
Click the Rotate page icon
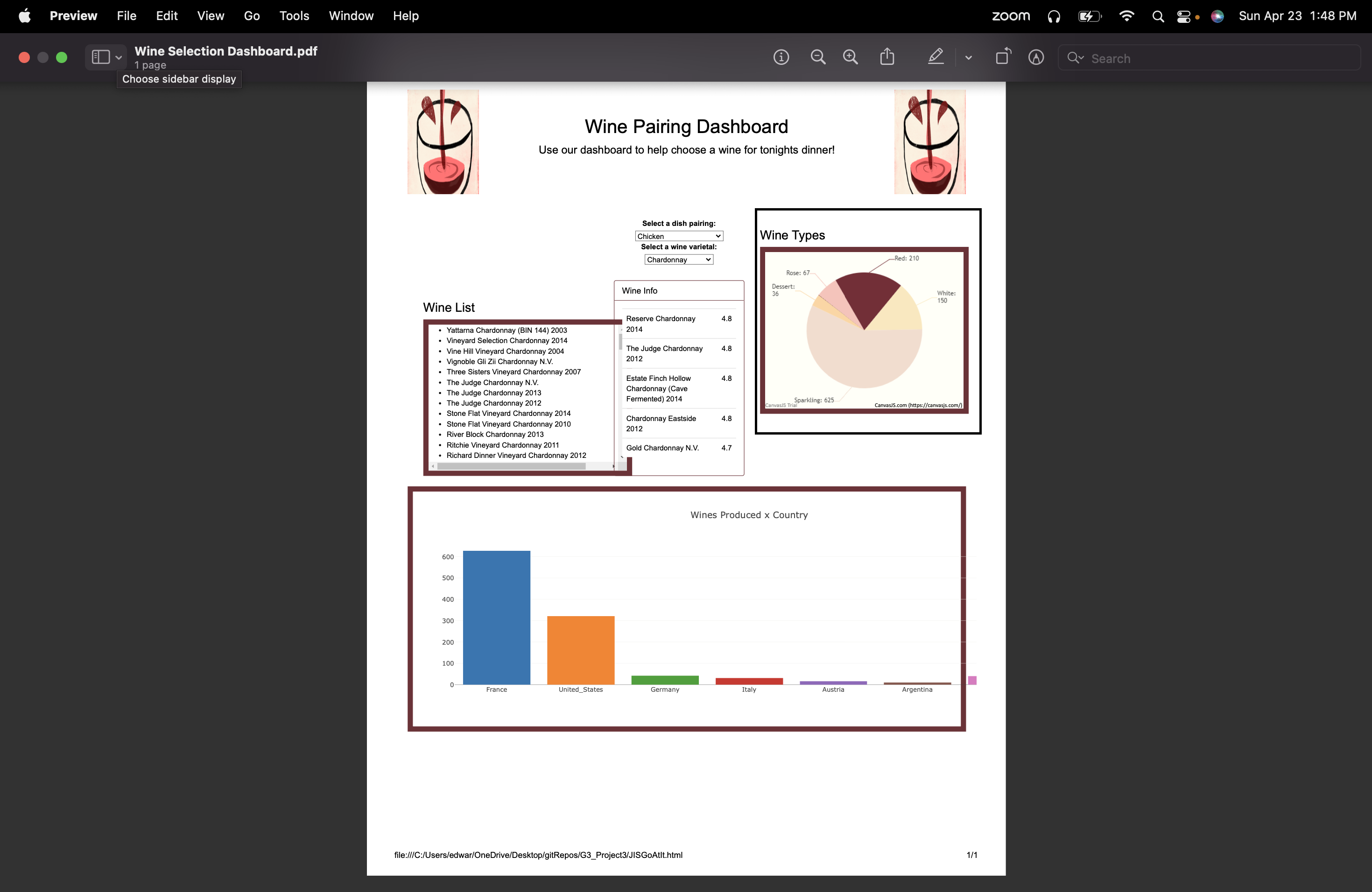click(x=1003, y=56)
